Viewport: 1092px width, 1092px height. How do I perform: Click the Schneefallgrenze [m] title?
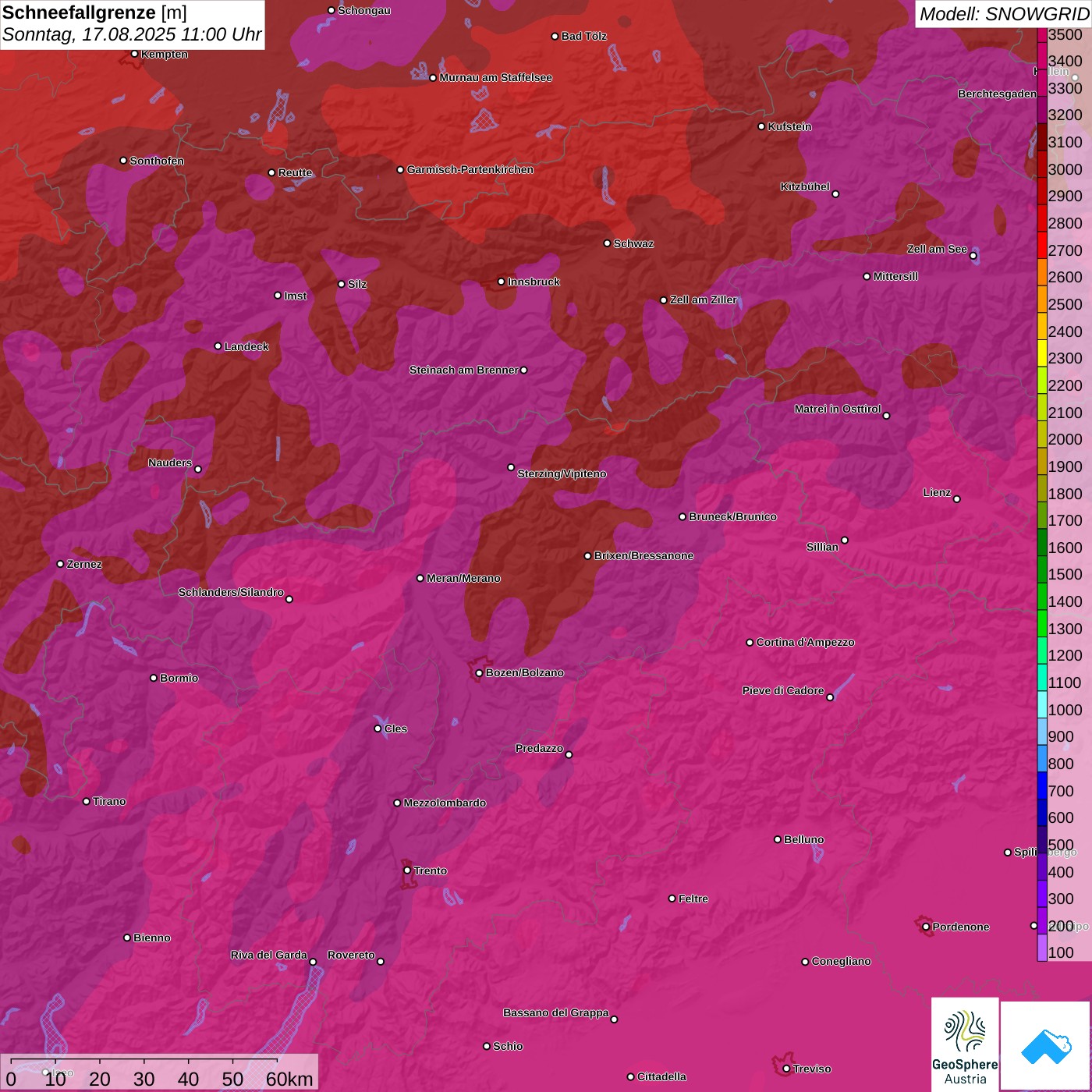[94, 12]
